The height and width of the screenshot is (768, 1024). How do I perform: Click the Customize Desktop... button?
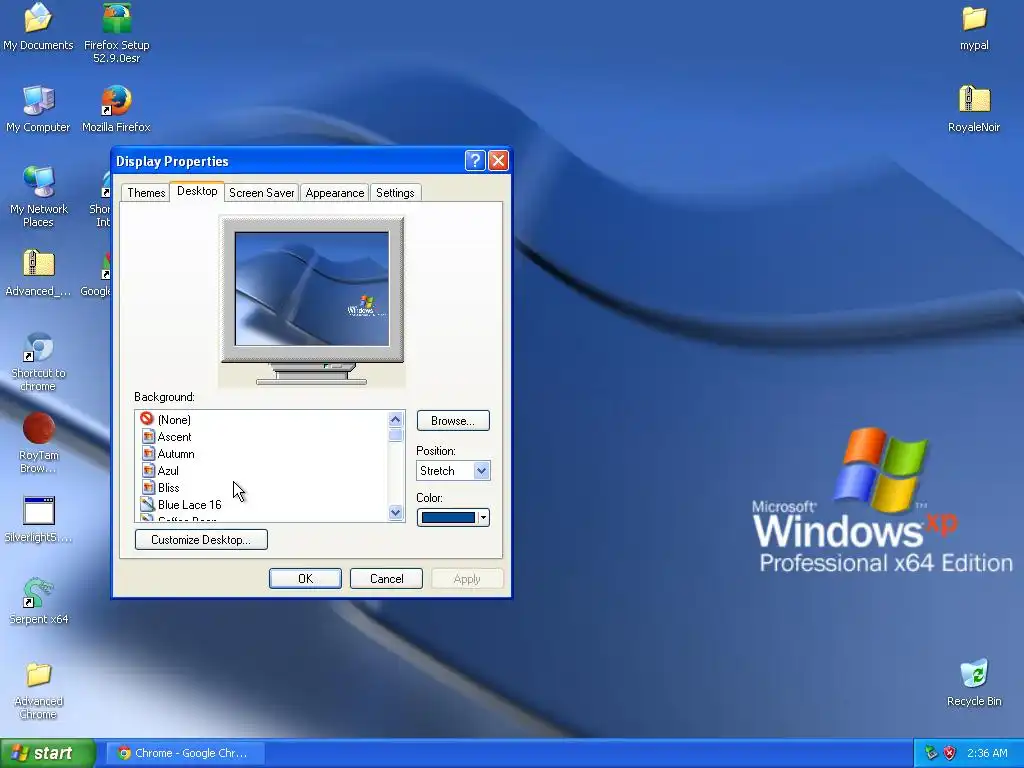[x=201, y=539]
